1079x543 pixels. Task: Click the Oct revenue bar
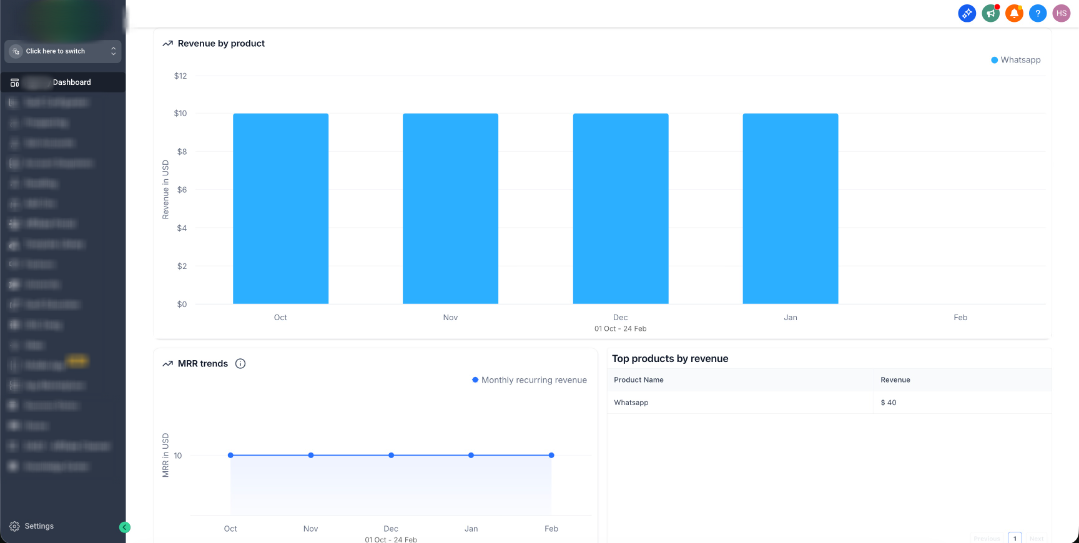coord(281,209)
